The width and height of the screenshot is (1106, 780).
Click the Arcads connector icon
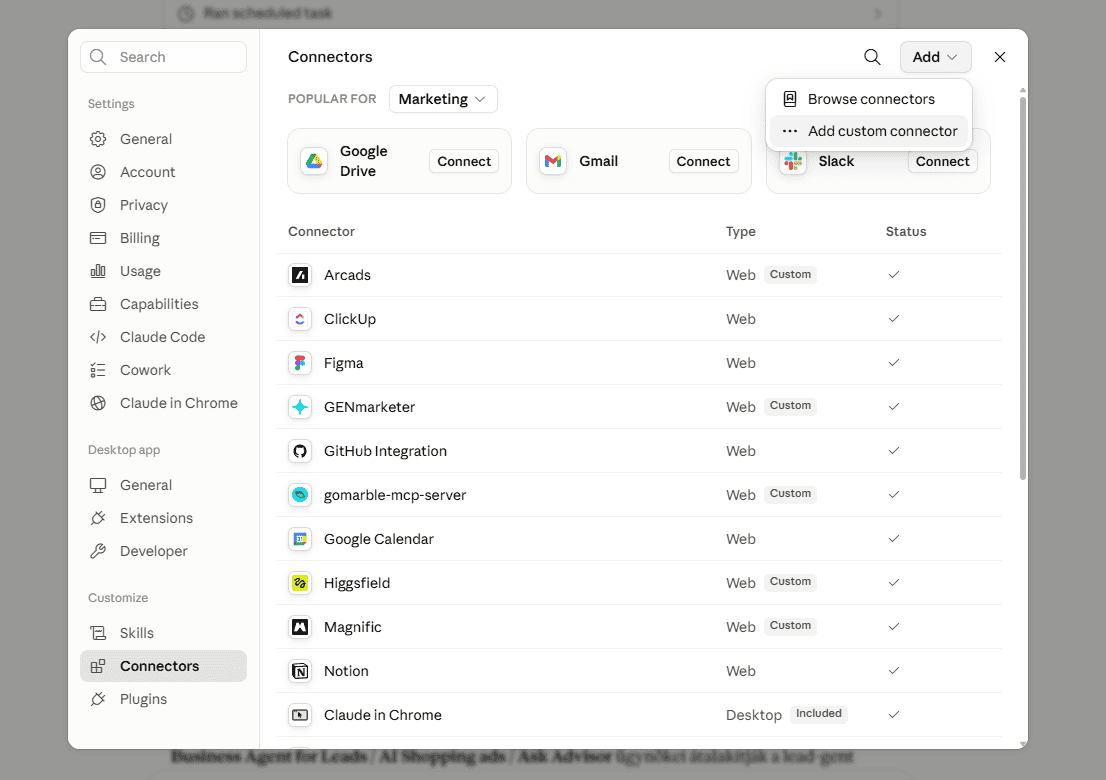pos(300,275)
